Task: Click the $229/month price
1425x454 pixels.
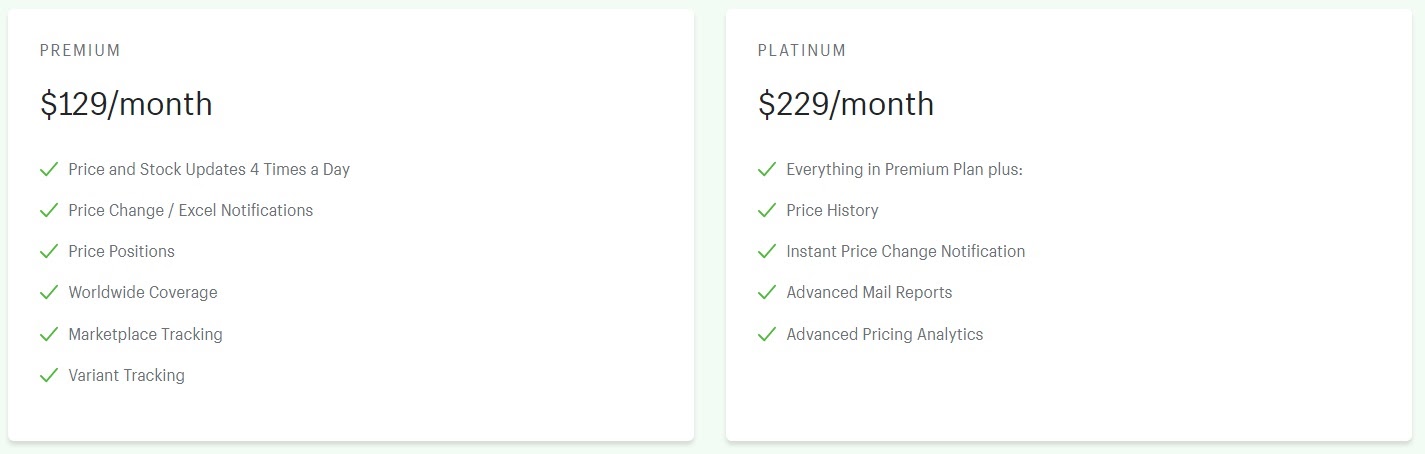Action: pyautogui.click(x=846, y=104)
